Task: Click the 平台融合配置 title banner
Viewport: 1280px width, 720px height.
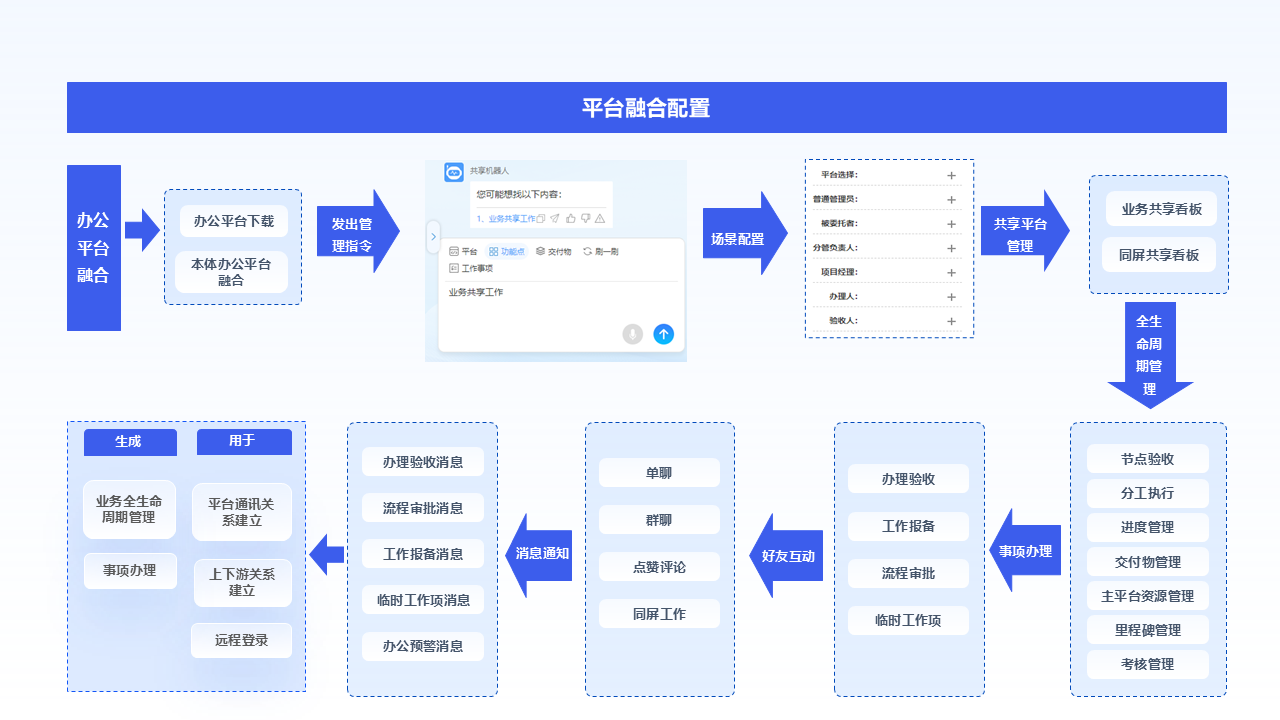Action: 647,107
